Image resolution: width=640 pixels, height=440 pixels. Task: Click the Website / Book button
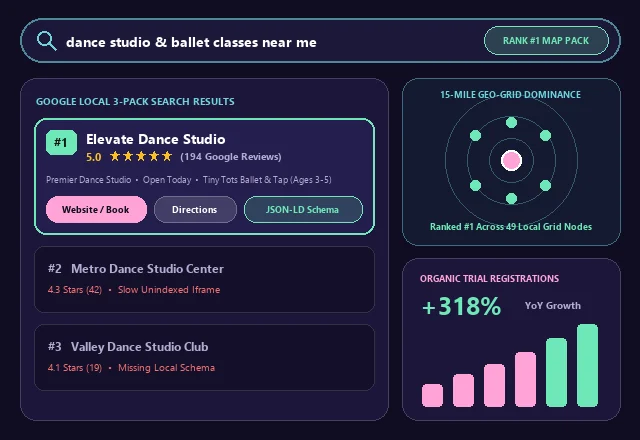point(96,209)
